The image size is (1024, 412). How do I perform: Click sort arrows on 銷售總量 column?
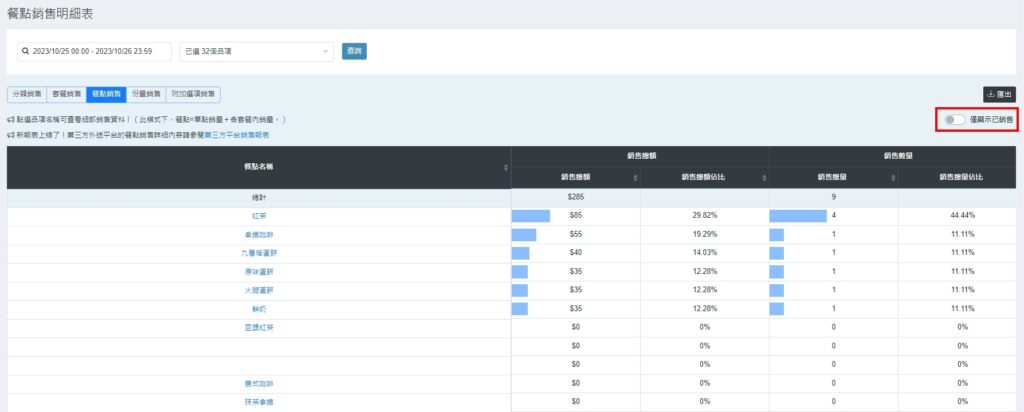coord(892,177)
